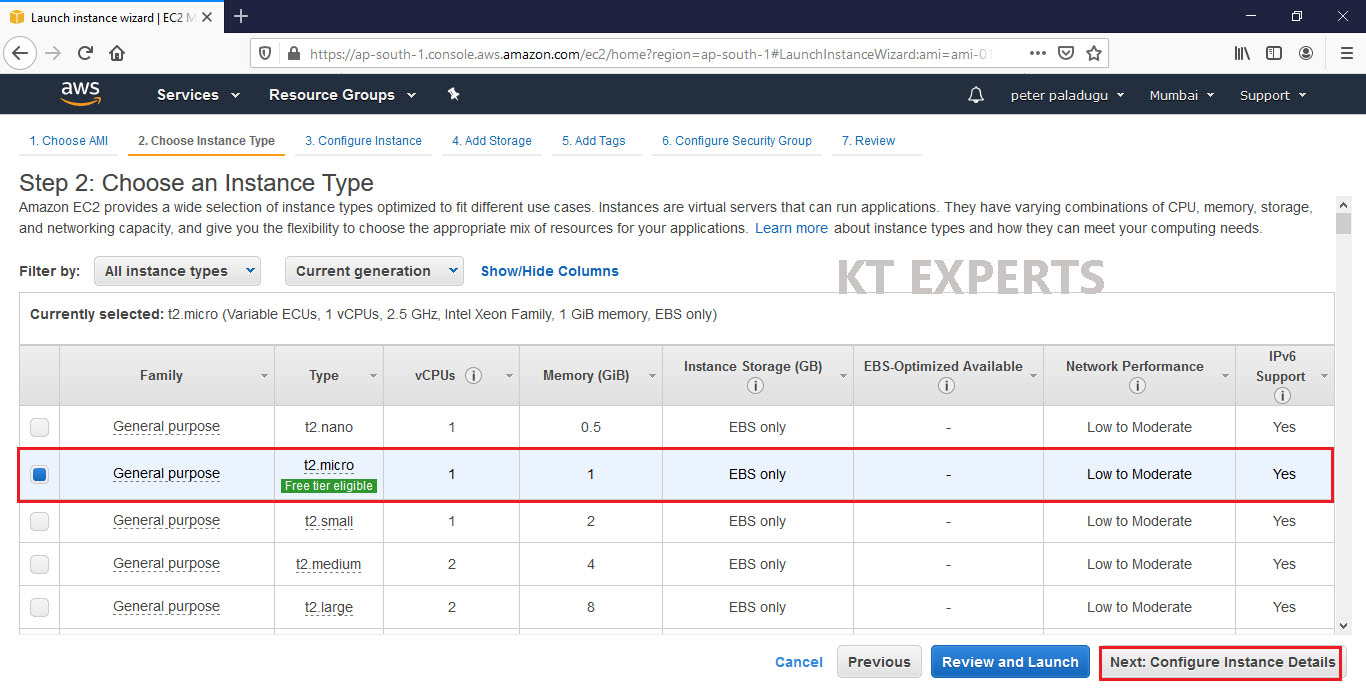Uncheck the t2.micro instance checkbox
Image resolution: width=1366 pixels, height=689 pixels.
click(x=39, y=474)
